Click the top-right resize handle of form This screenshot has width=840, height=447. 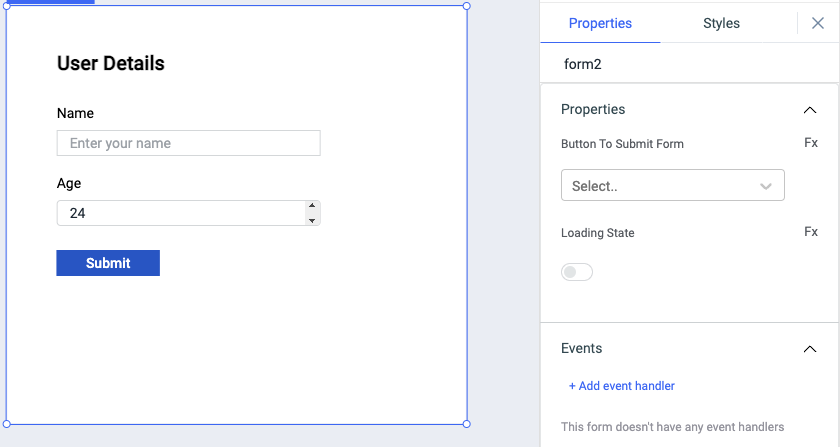point(467,6)
